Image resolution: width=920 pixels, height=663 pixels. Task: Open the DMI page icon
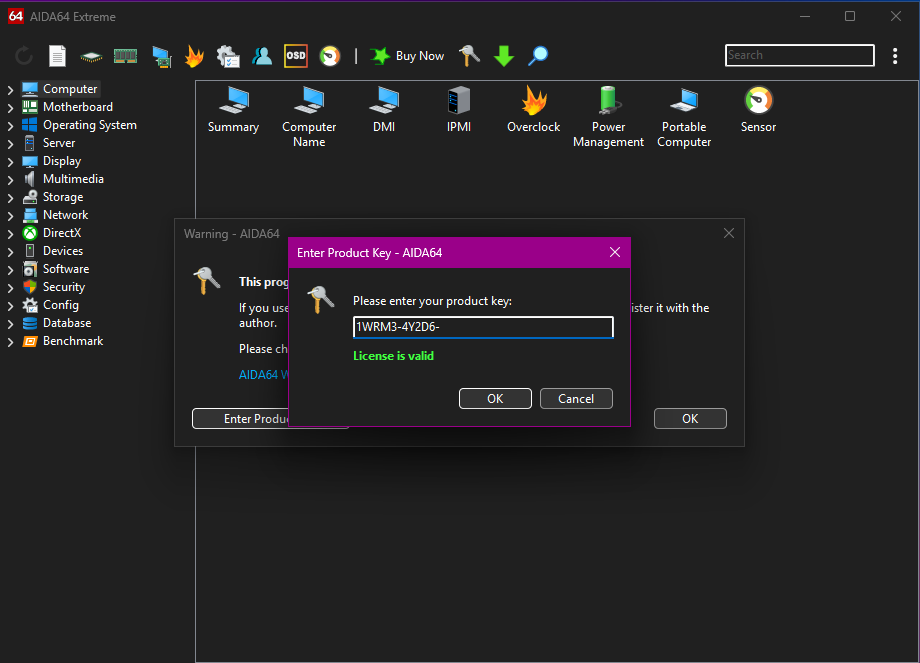click(384, 110)
